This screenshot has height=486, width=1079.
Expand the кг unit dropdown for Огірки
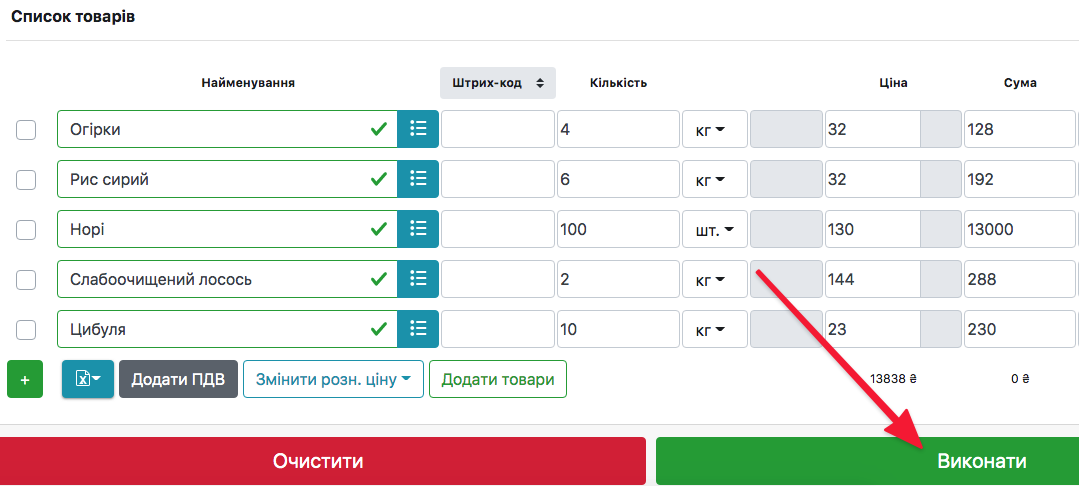714,130
